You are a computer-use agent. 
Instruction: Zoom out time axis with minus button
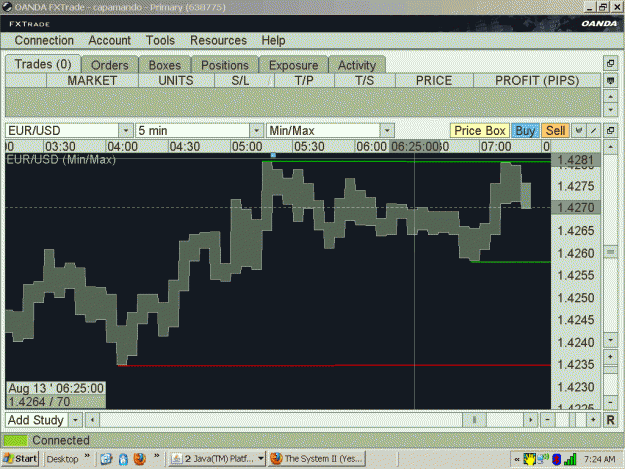547,420
